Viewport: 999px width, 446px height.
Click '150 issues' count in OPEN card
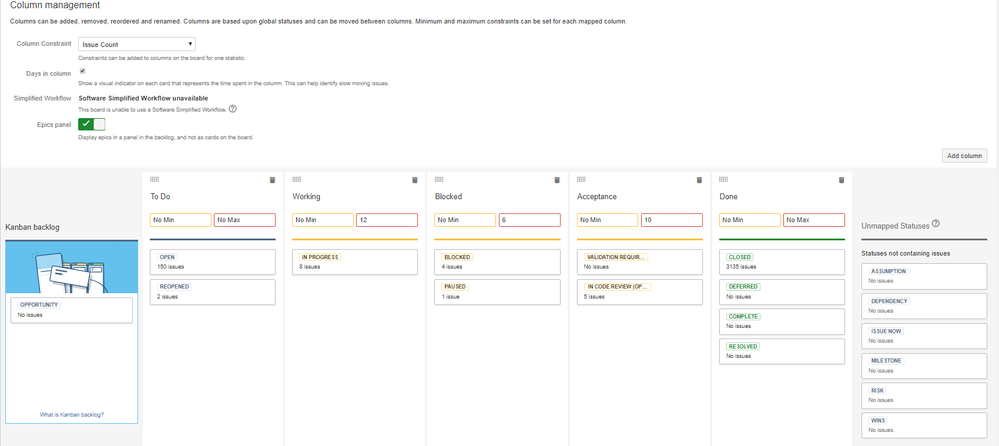[x=171, y=267]
